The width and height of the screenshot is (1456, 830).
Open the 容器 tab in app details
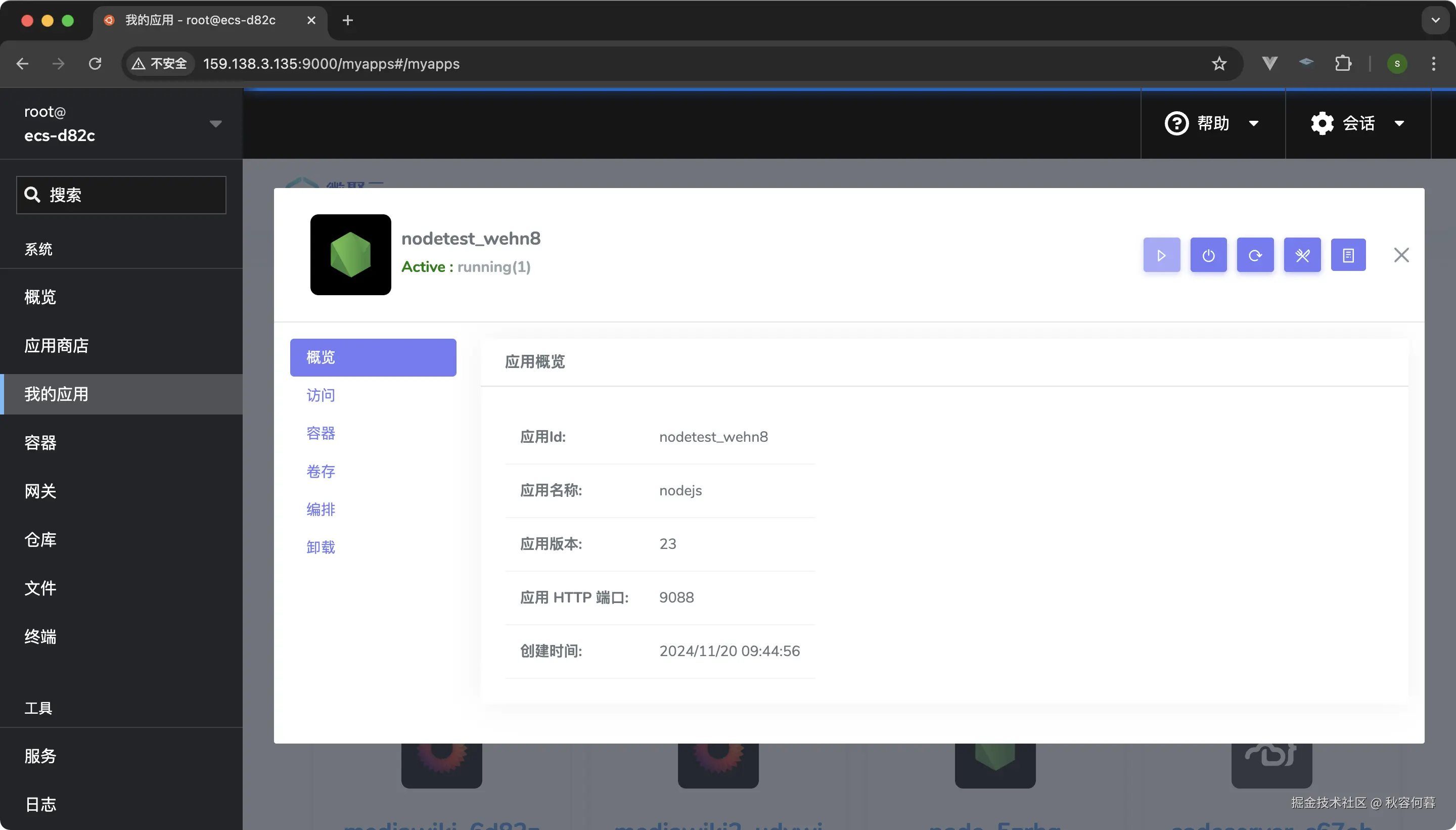click(x=321, y=433)
